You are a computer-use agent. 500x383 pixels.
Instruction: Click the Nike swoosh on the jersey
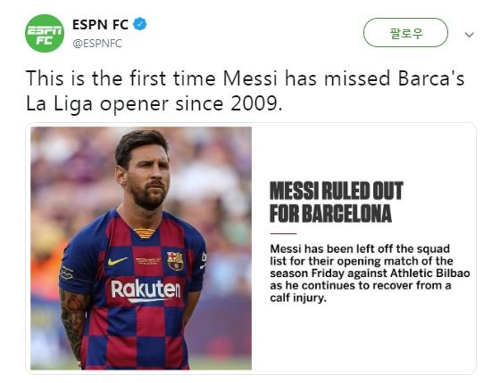[117, 261]
